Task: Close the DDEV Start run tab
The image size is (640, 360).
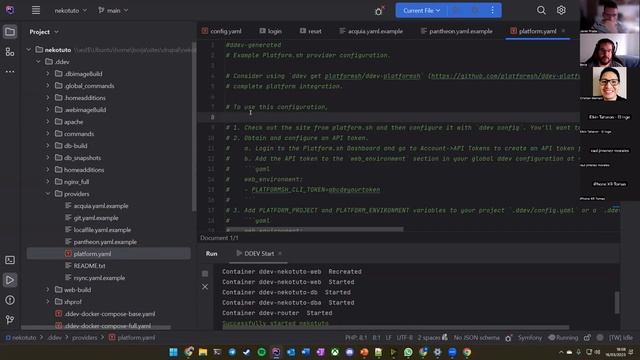Action: click(280, 253)
